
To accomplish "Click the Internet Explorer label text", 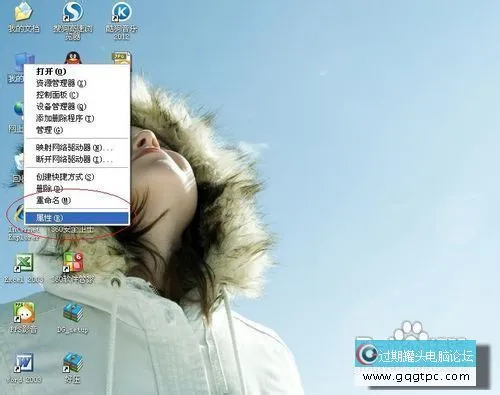I will (23, 234).
